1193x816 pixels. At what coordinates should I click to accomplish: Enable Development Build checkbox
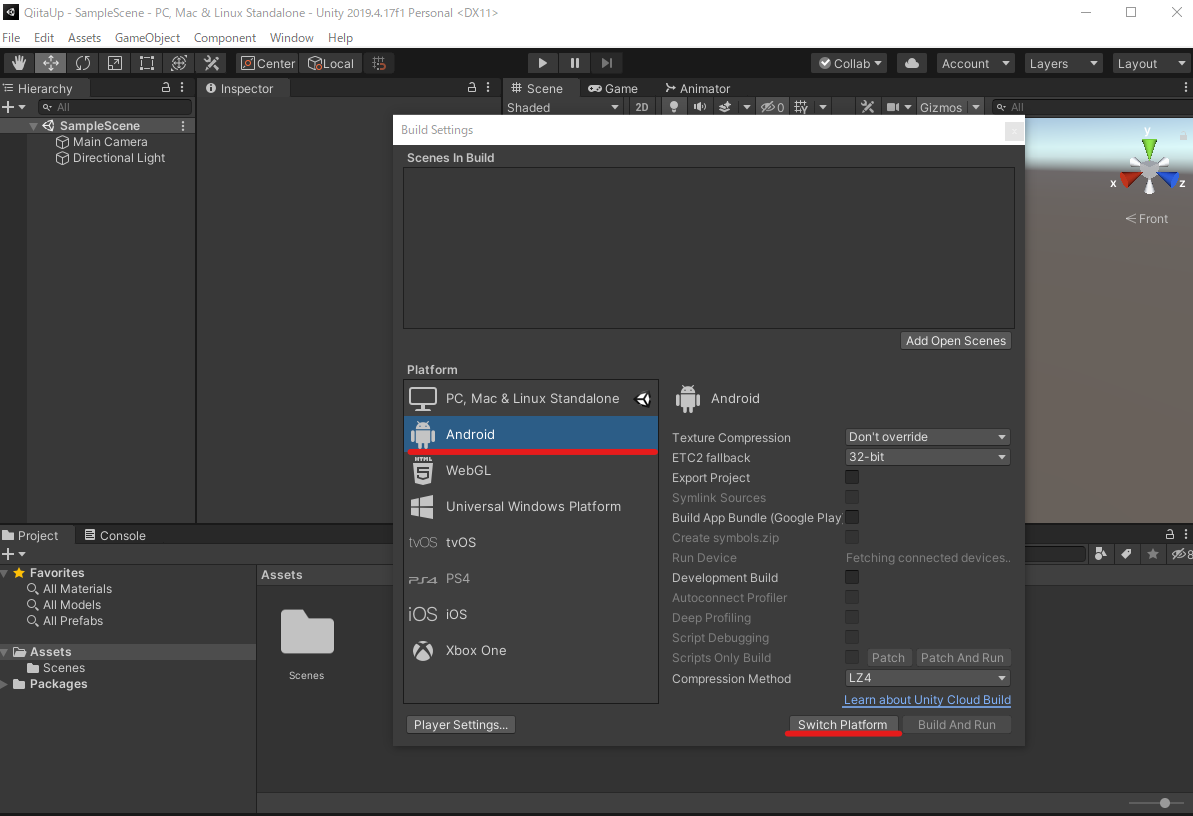[852, 577]
